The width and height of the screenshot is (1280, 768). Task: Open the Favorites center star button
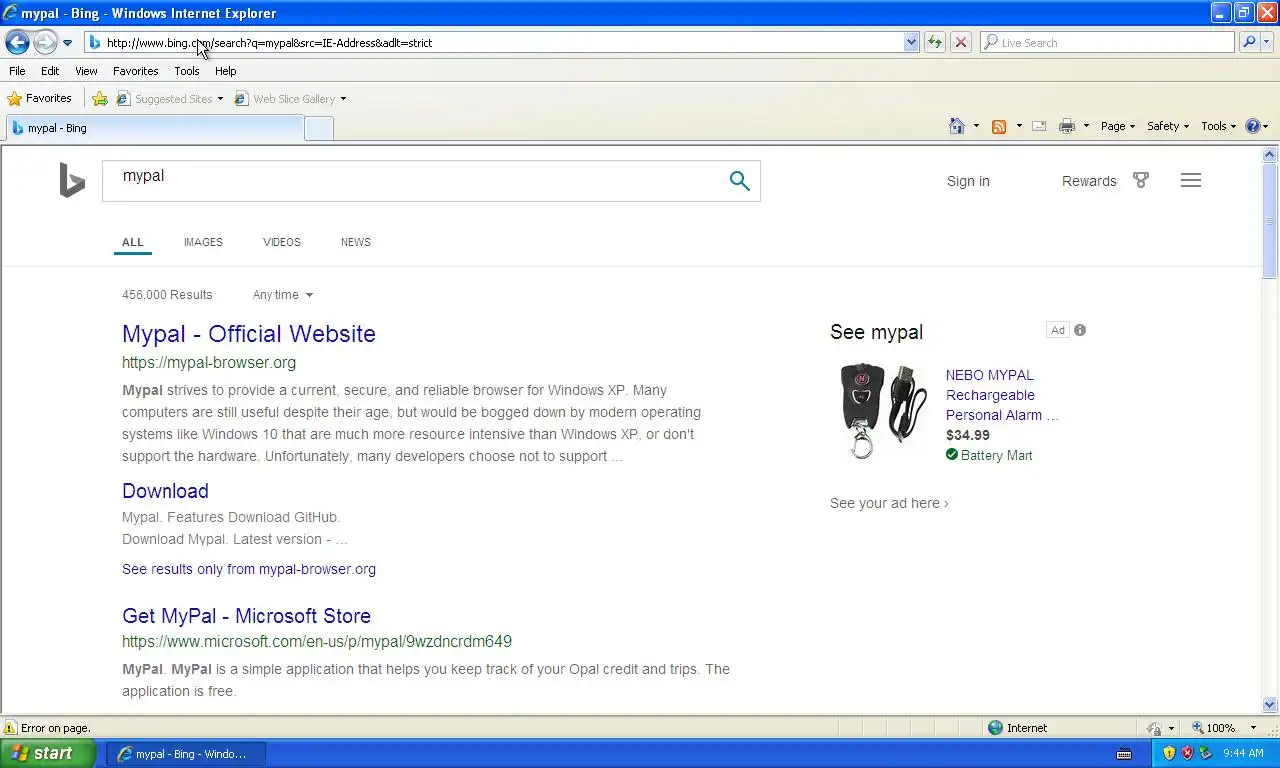(40, 98)
